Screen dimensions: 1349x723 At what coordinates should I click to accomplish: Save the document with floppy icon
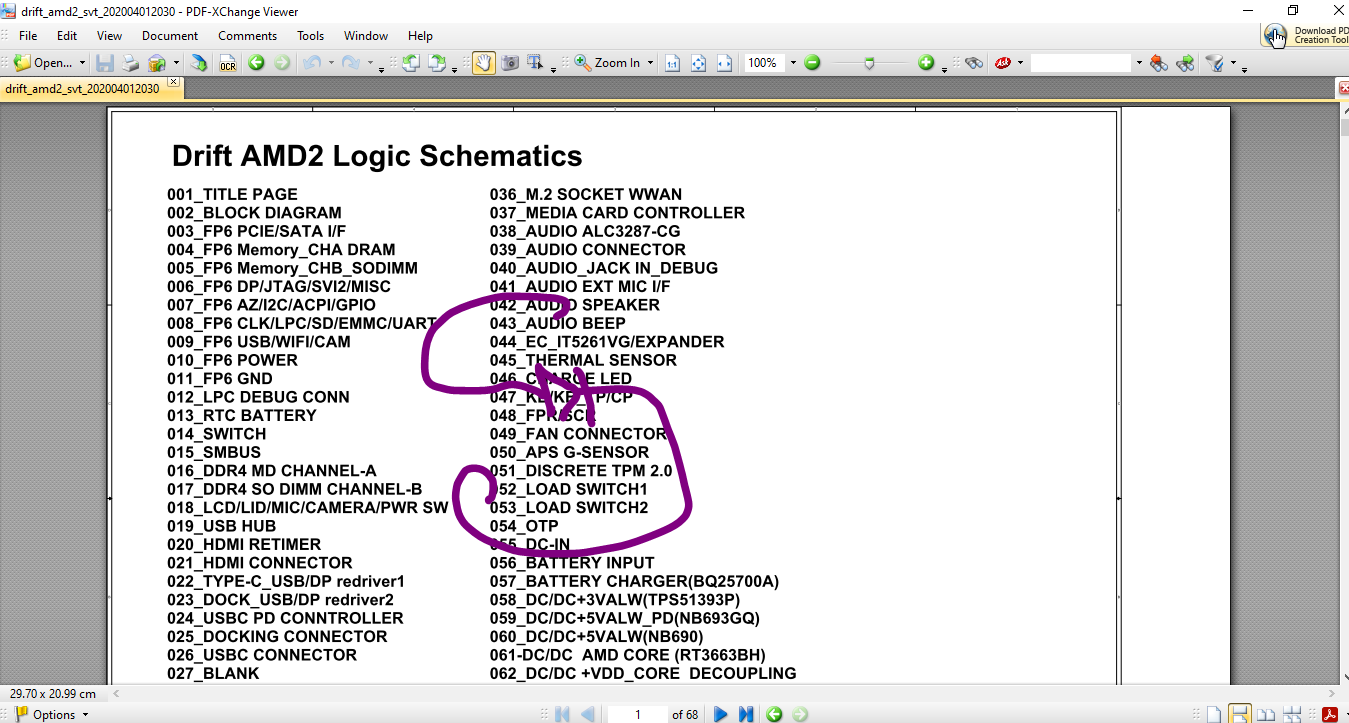pyautogui.click(x=105, y=63)
